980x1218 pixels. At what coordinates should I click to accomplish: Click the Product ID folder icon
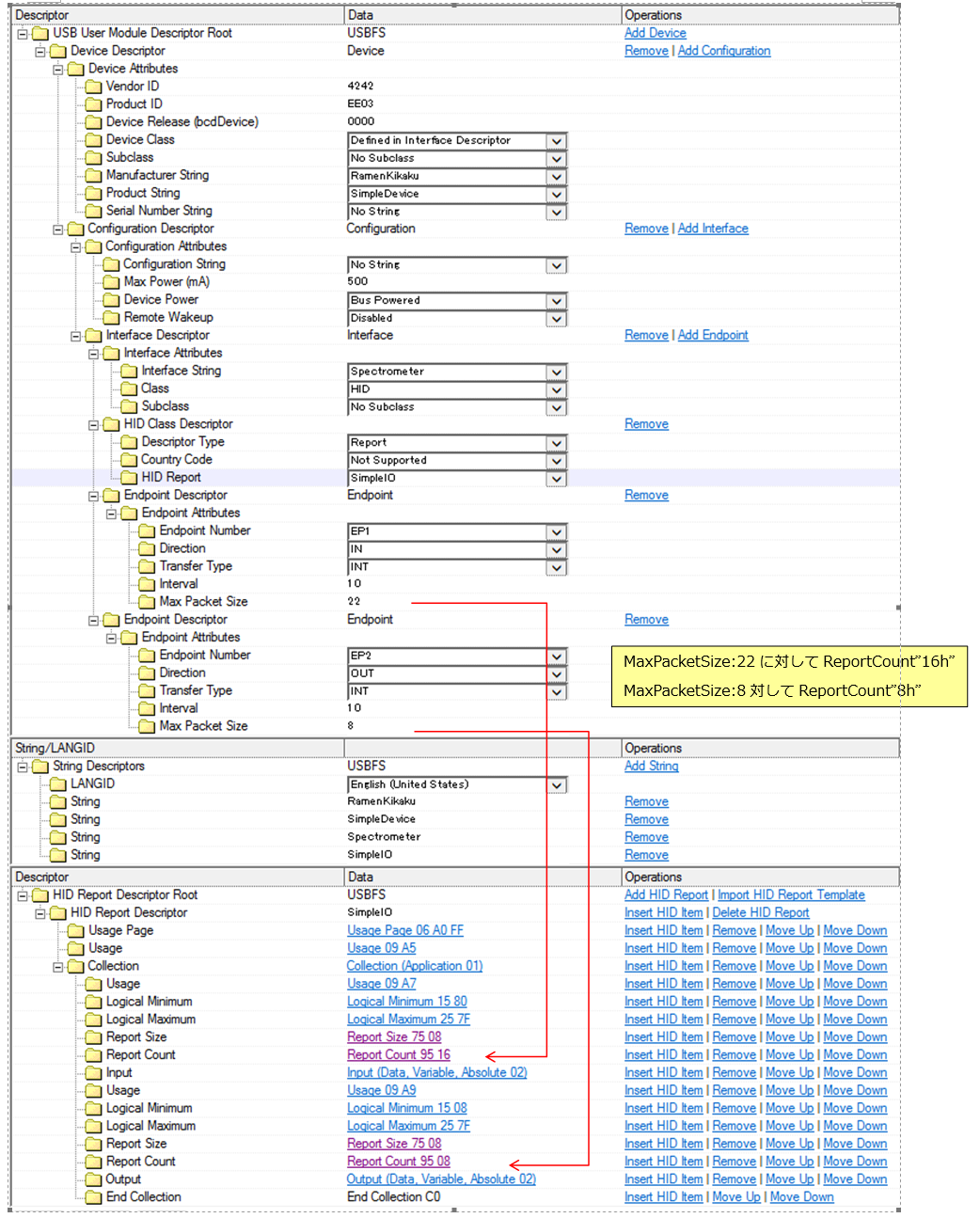[93, 104]
